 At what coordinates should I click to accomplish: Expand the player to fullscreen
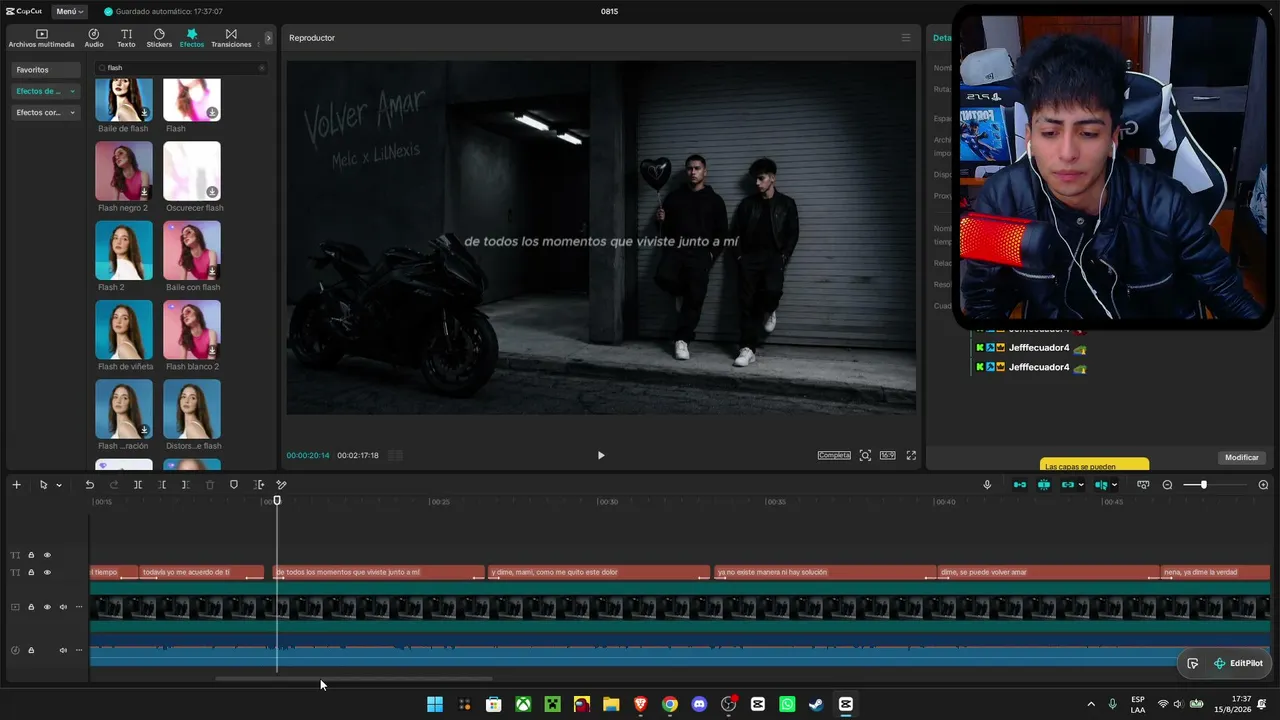click(x=911, y=455)
